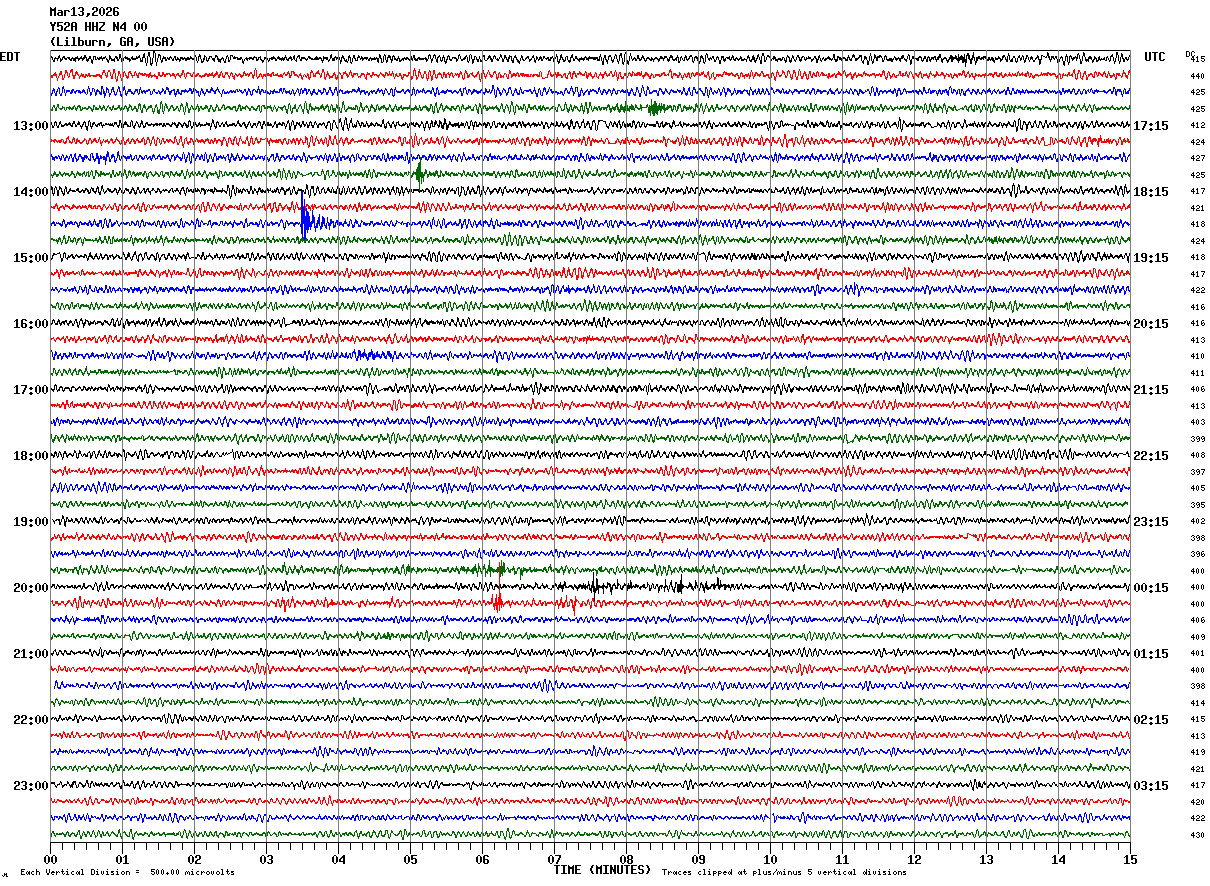Click the 20:15 UTC time label
The width and height of the screenshot is (1210, 886).
pos(1151,324)
